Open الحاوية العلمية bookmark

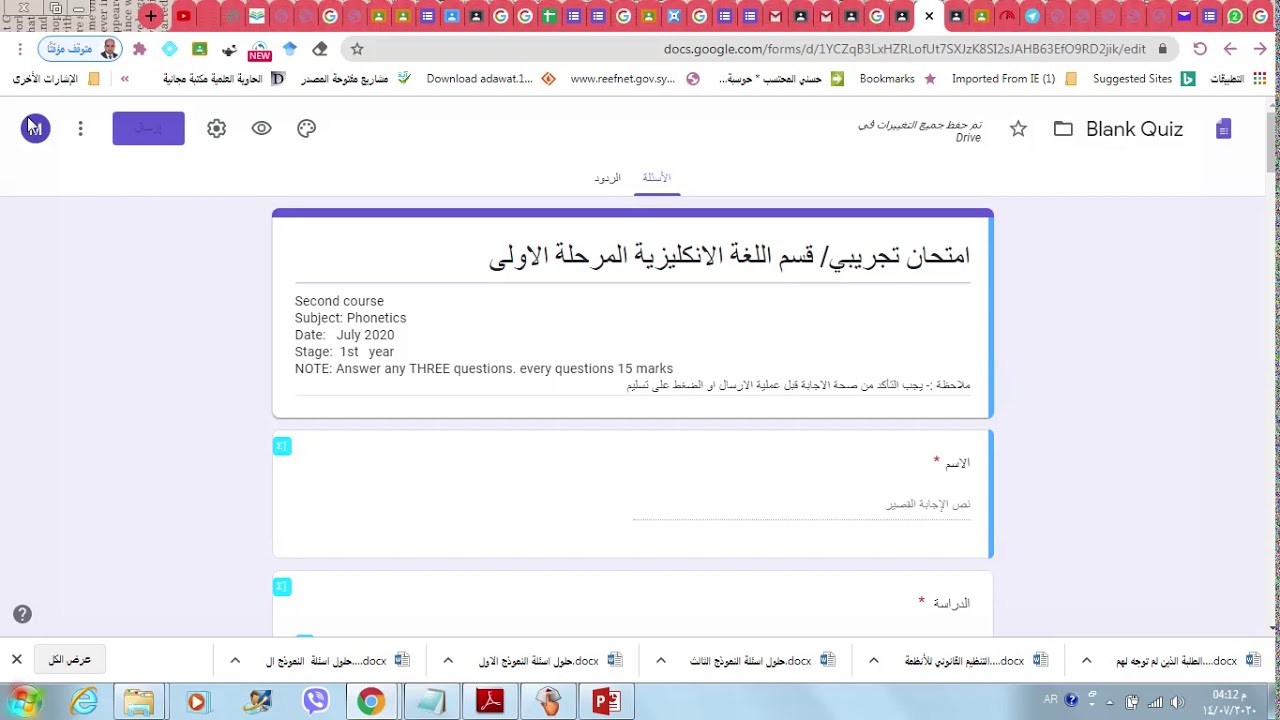point(224,79)
